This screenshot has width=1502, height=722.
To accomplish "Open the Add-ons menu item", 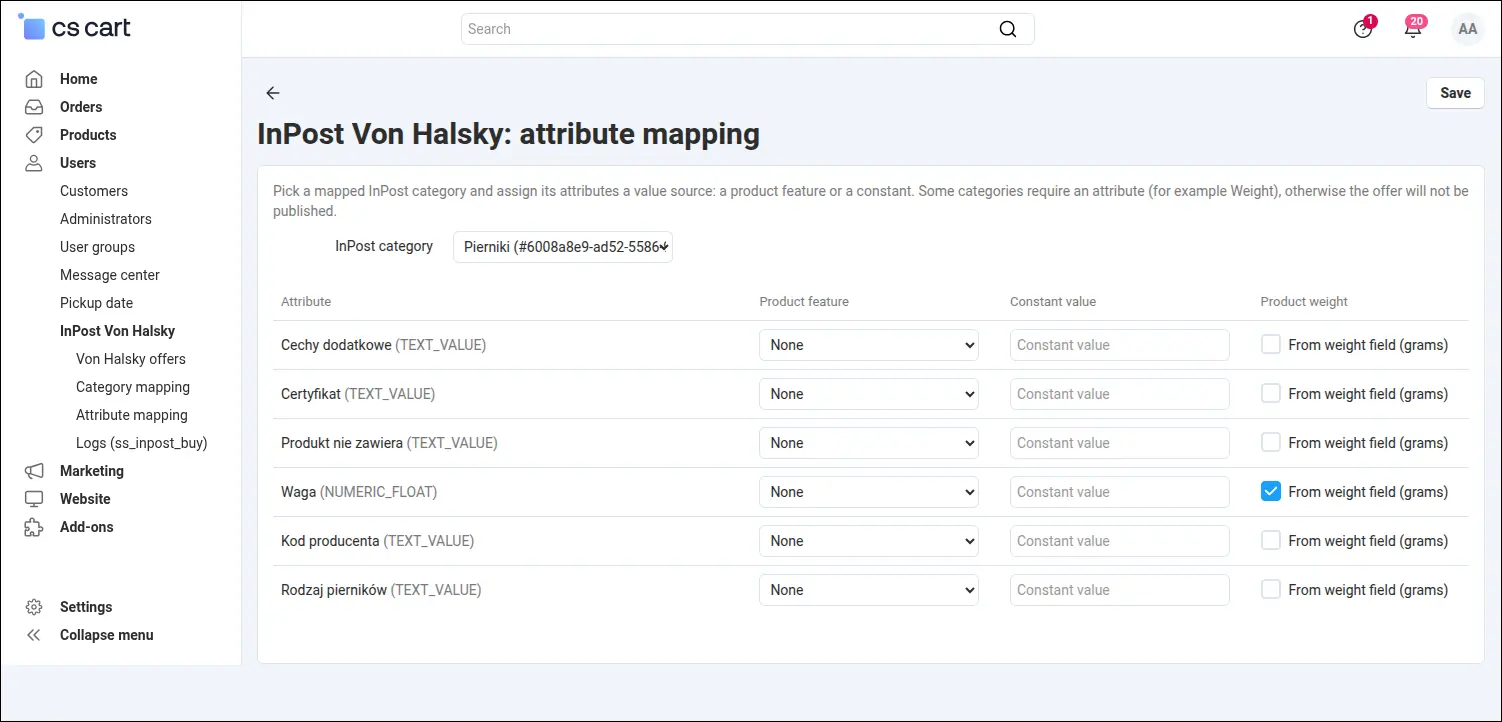I will [x=87, y=527].
